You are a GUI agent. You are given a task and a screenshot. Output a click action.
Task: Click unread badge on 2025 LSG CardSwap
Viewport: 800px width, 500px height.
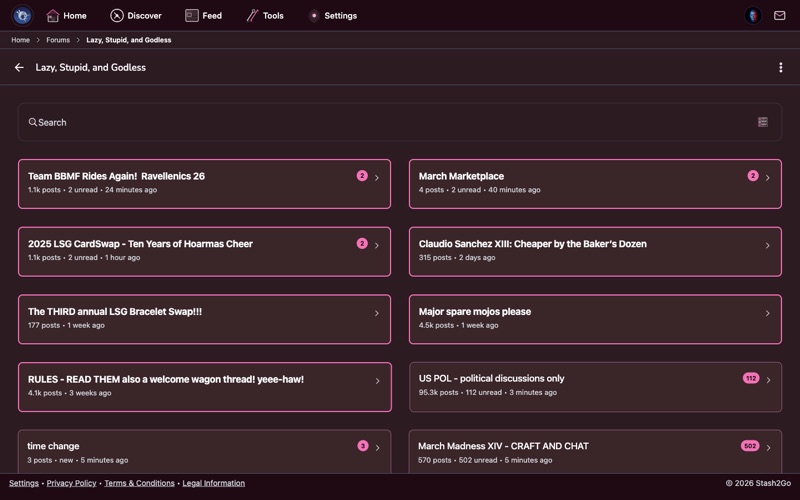click(x=362, y=243)
